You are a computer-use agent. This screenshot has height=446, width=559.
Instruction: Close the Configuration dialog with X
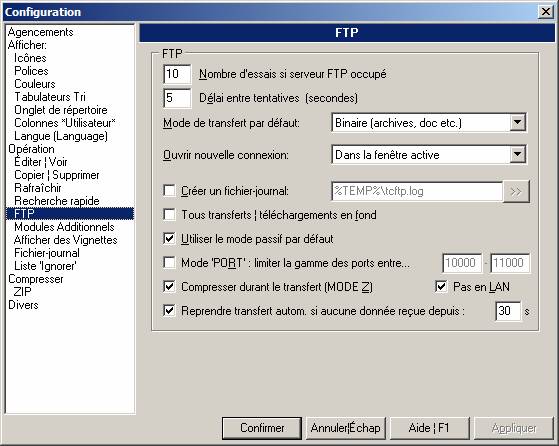[545, 12]
